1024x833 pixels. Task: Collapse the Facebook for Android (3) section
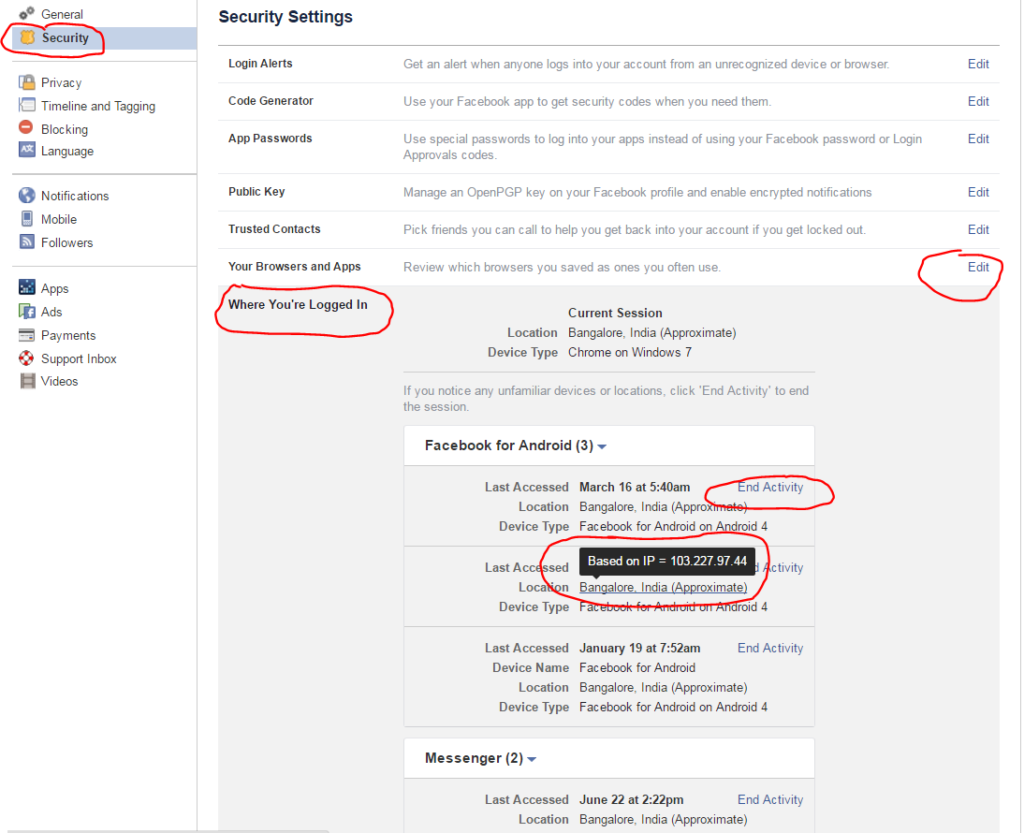point(601,447)
